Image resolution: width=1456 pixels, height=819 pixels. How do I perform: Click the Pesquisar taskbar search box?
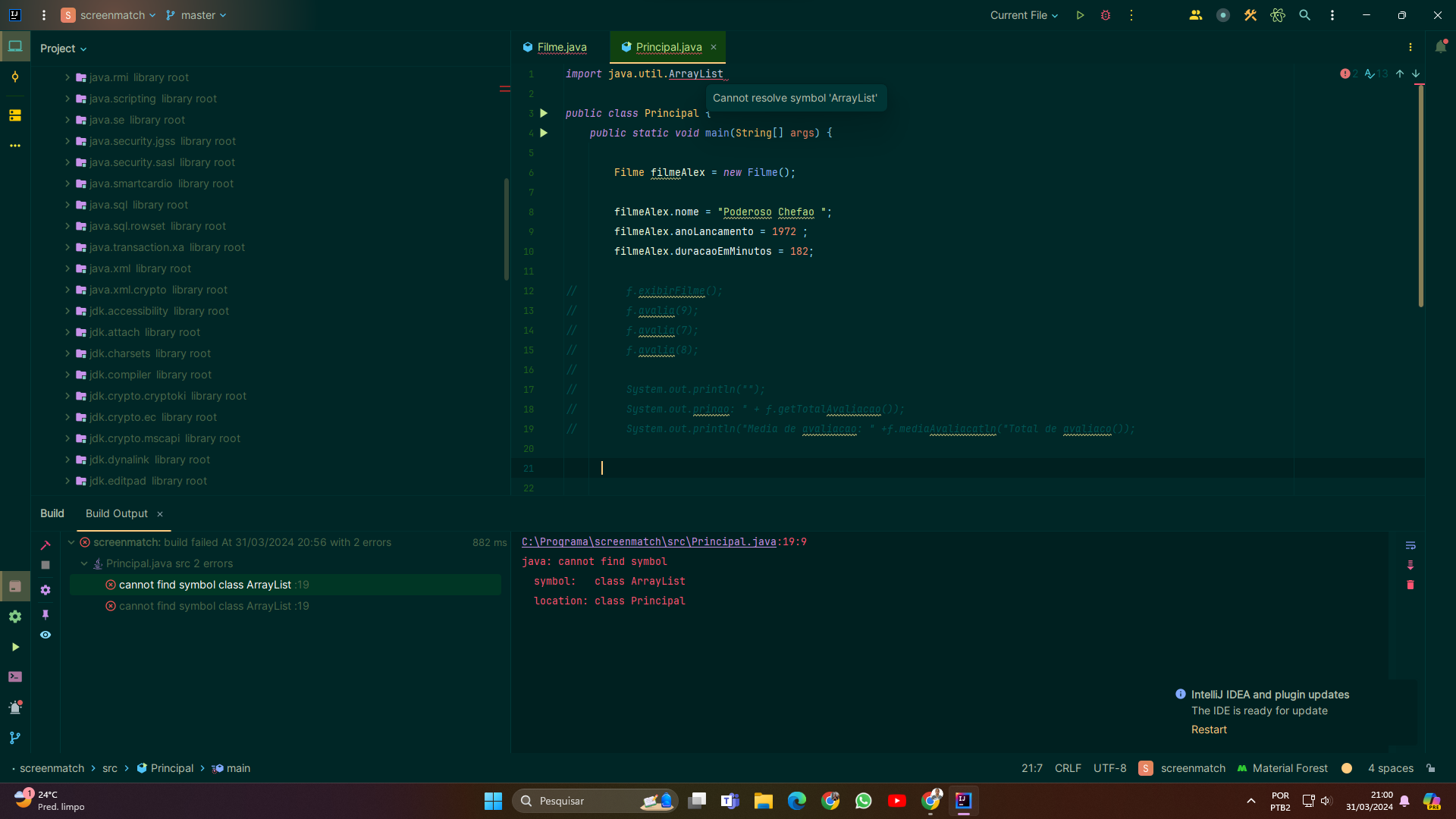point(595,801)
